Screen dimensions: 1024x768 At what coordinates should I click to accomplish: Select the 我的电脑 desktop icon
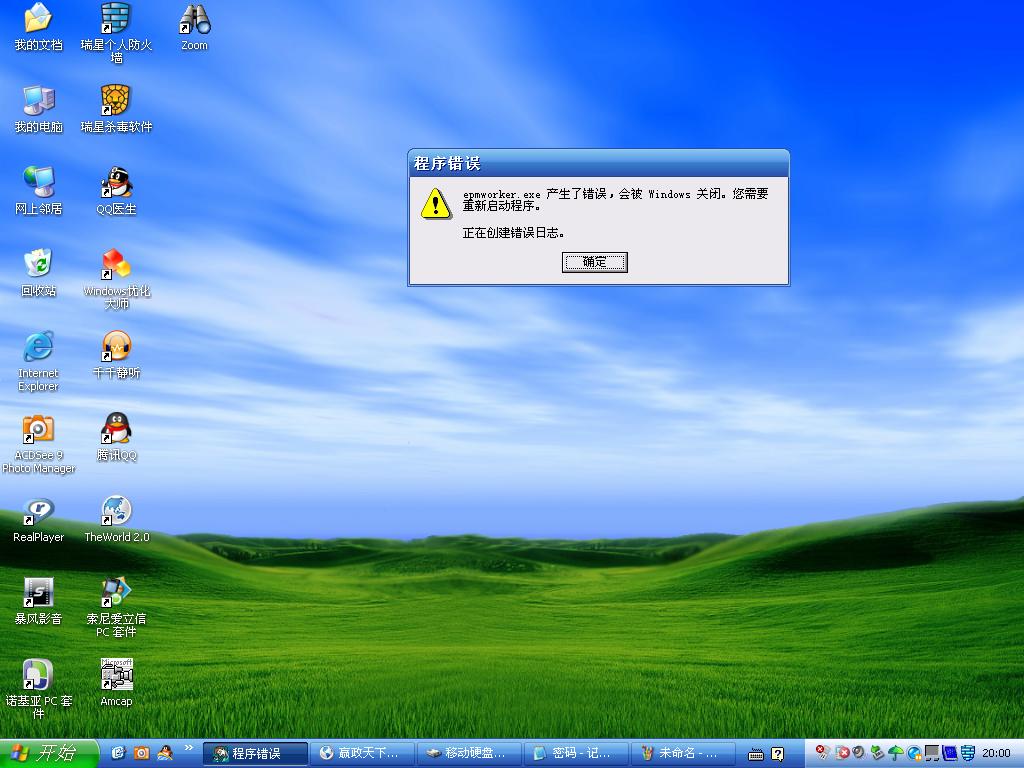pos(39,108)
